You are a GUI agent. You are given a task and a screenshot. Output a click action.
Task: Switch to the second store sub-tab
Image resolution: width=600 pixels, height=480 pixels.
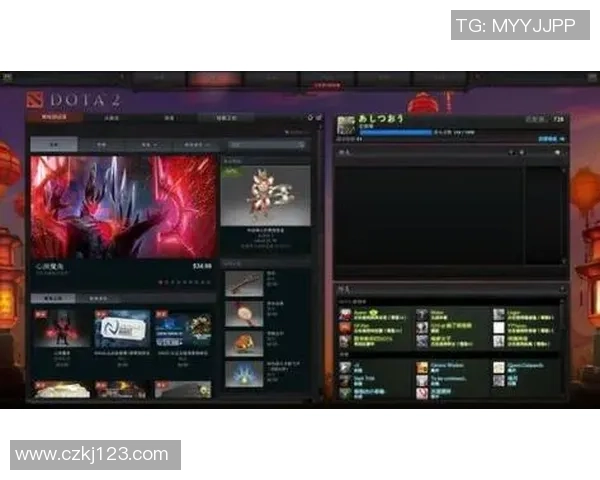click(x=112, y=118)
